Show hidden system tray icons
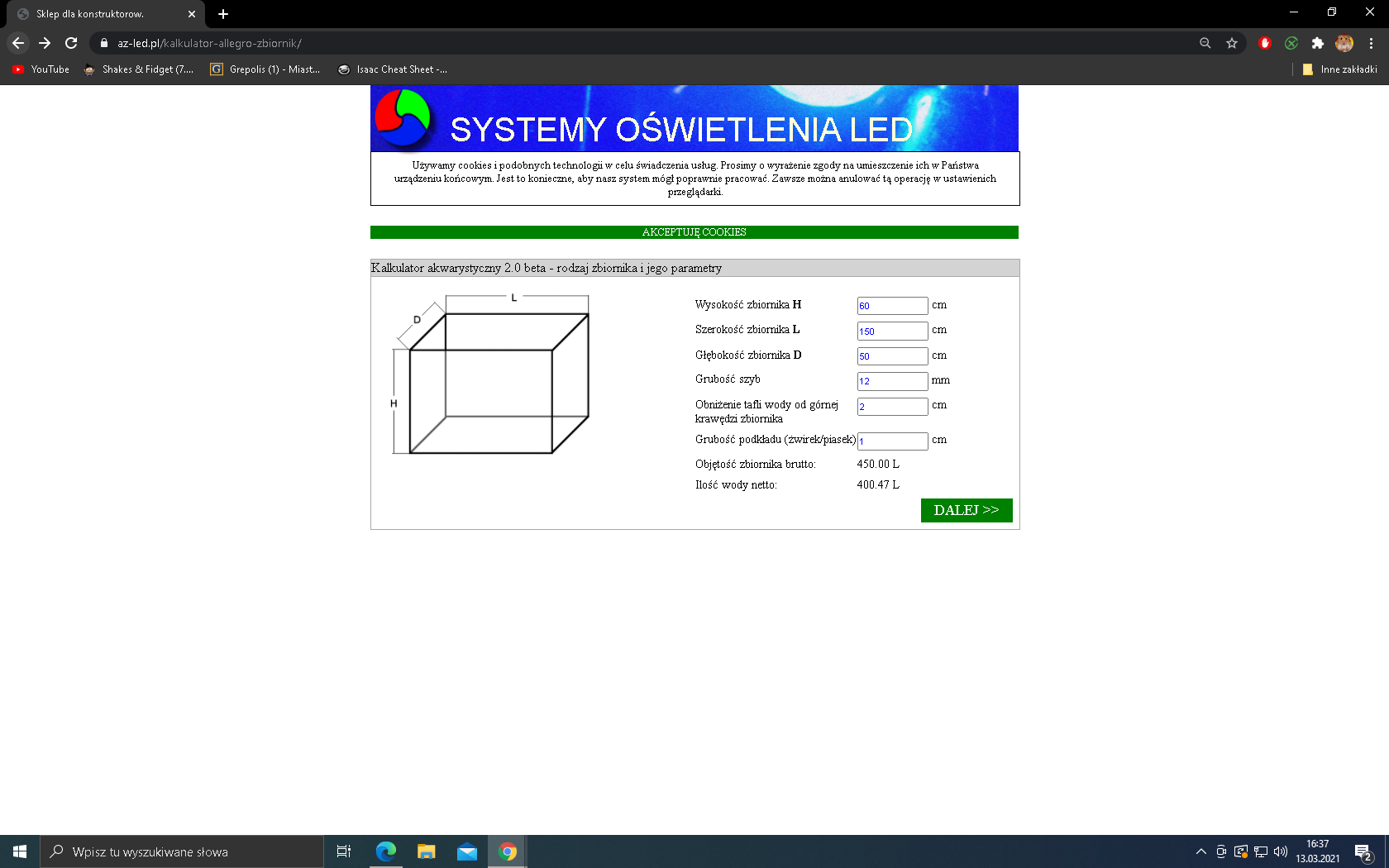 [1200, 851]
